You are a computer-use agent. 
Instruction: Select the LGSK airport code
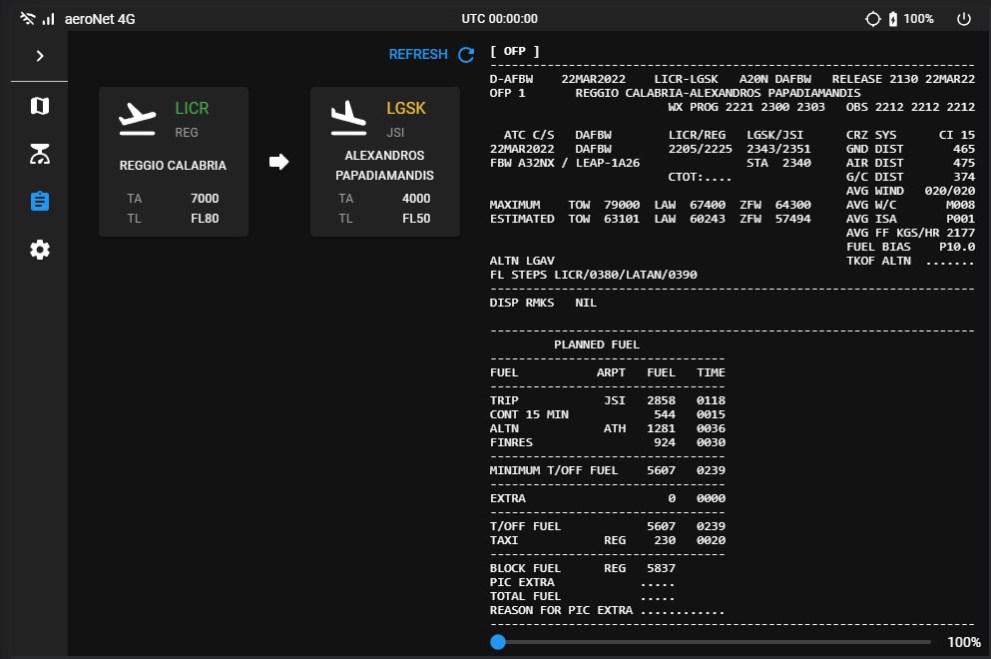(x=406, y=108)
